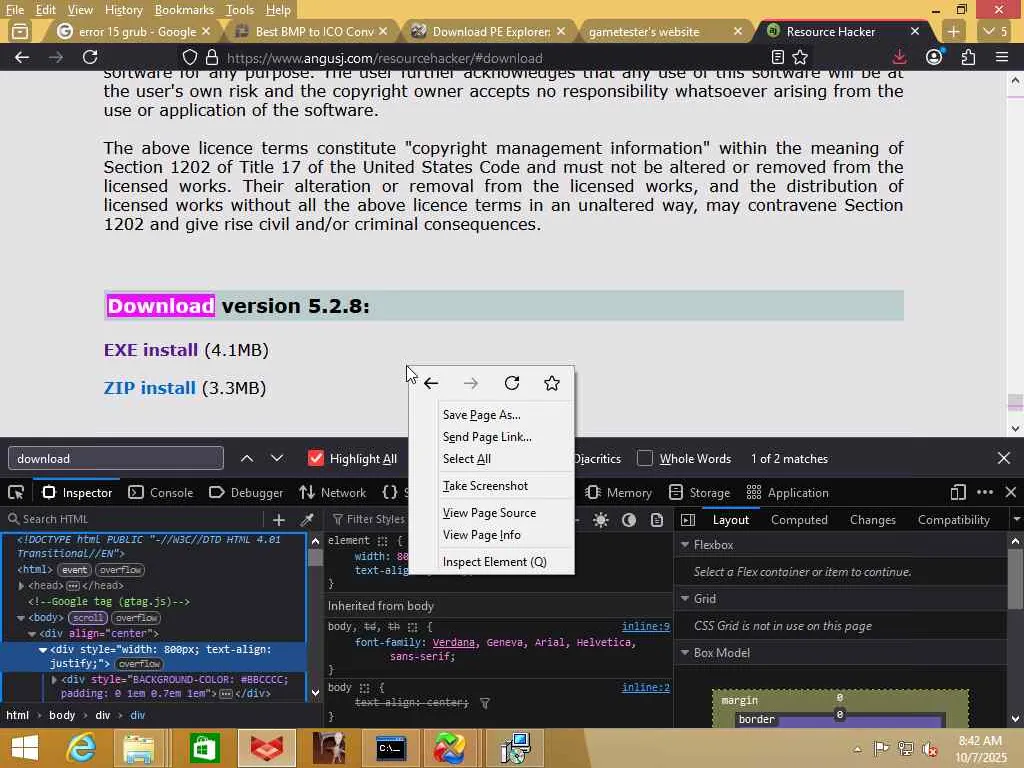Enable the Whole Words checkbox
This screenshot has width=1024, height=768.
(x=645, y=458)
